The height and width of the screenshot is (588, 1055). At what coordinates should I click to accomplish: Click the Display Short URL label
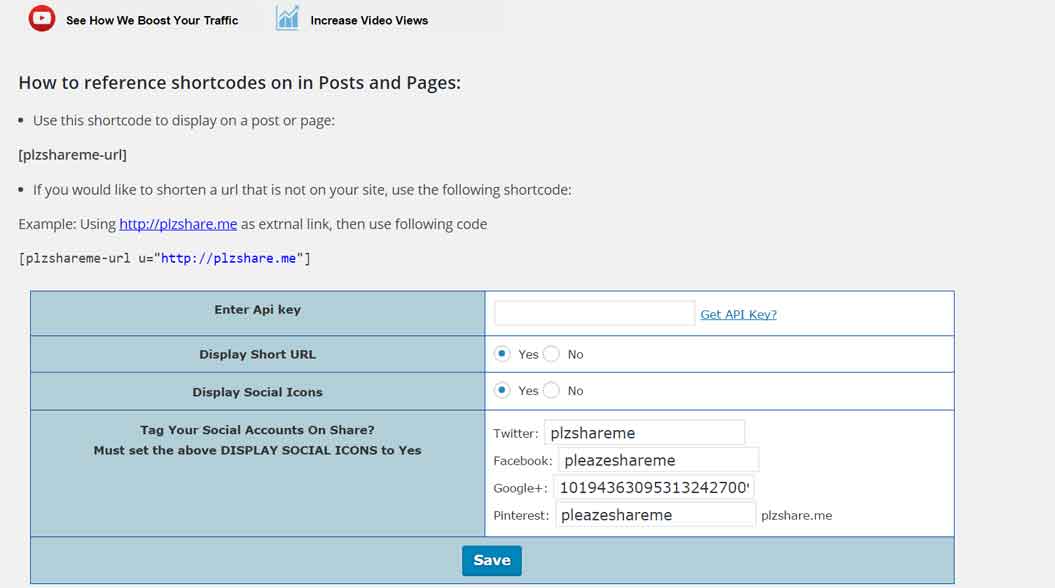click(x=258, y=355)
